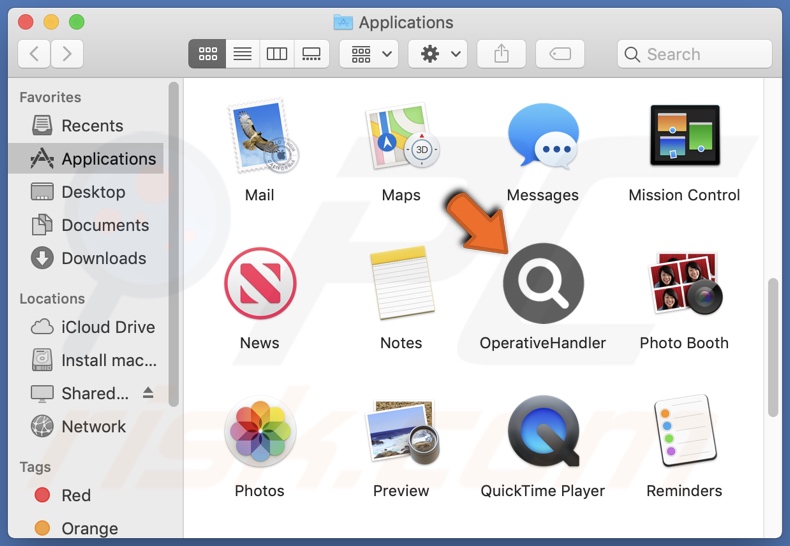Image resolution: width=790 pixels, height=546 pixels.
Task: Select Applications in the sidebar
Action: [86, 159]
